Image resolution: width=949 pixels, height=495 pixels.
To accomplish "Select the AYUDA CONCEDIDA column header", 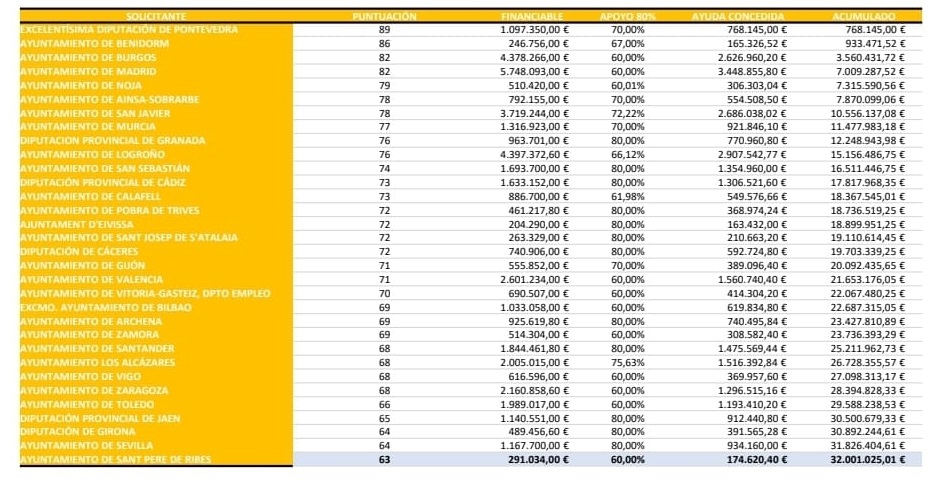I will pos(738,16).
